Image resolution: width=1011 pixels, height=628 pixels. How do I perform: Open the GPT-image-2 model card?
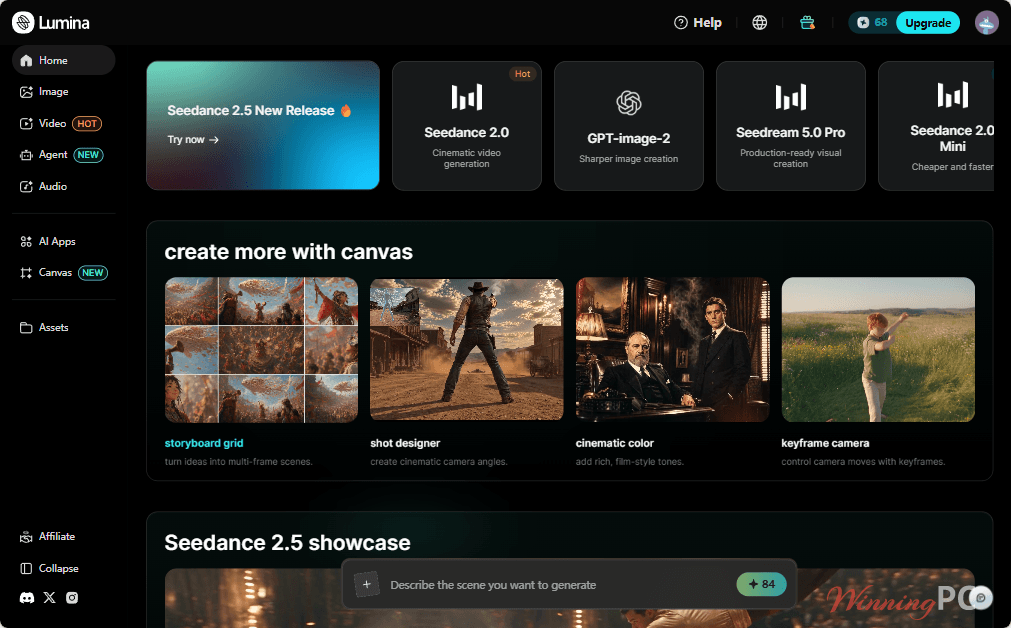coord(629,126)
